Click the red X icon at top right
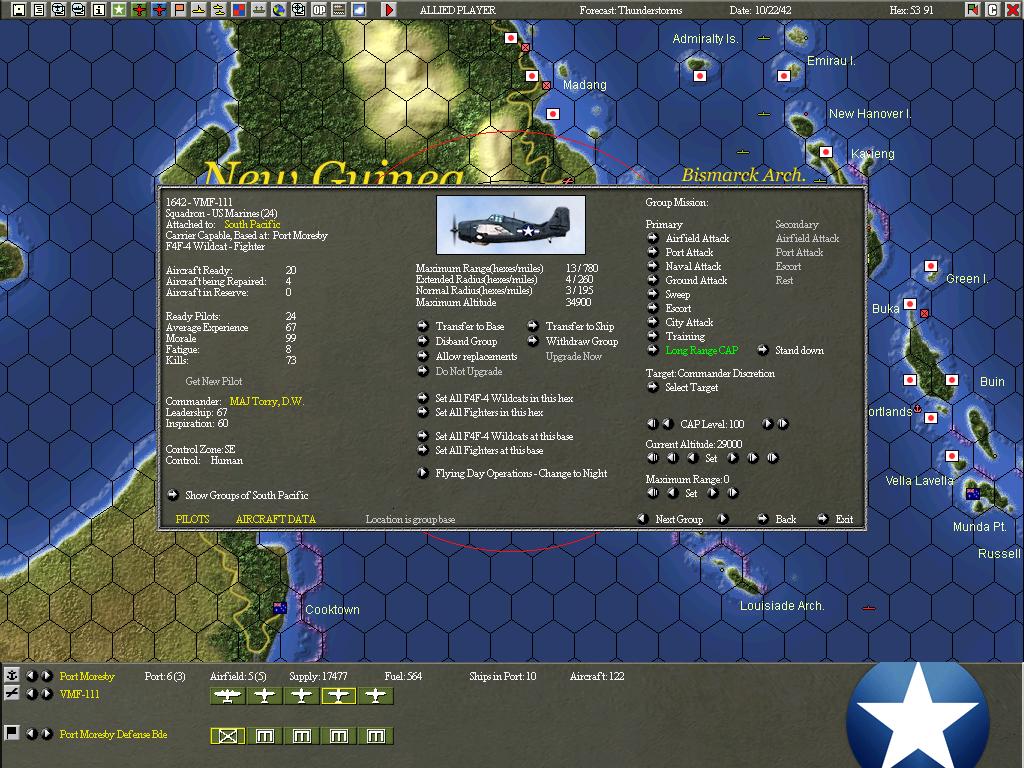This screenshot has height=768, width=1024. (1013, 9)
